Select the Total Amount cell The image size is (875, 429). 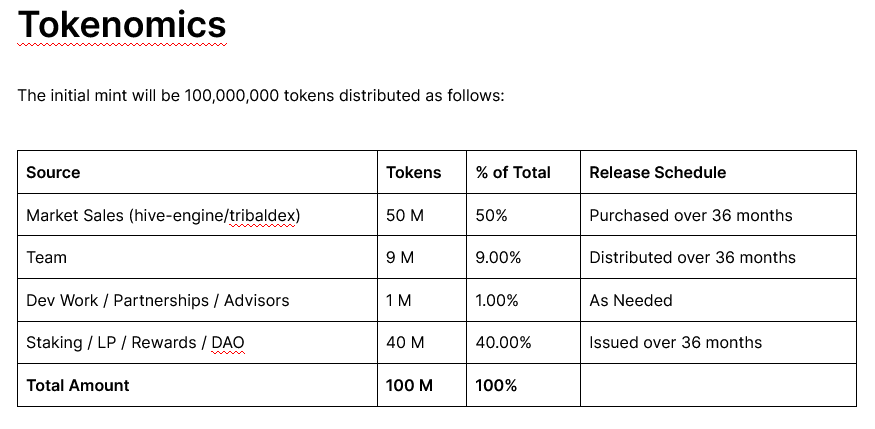198,385
